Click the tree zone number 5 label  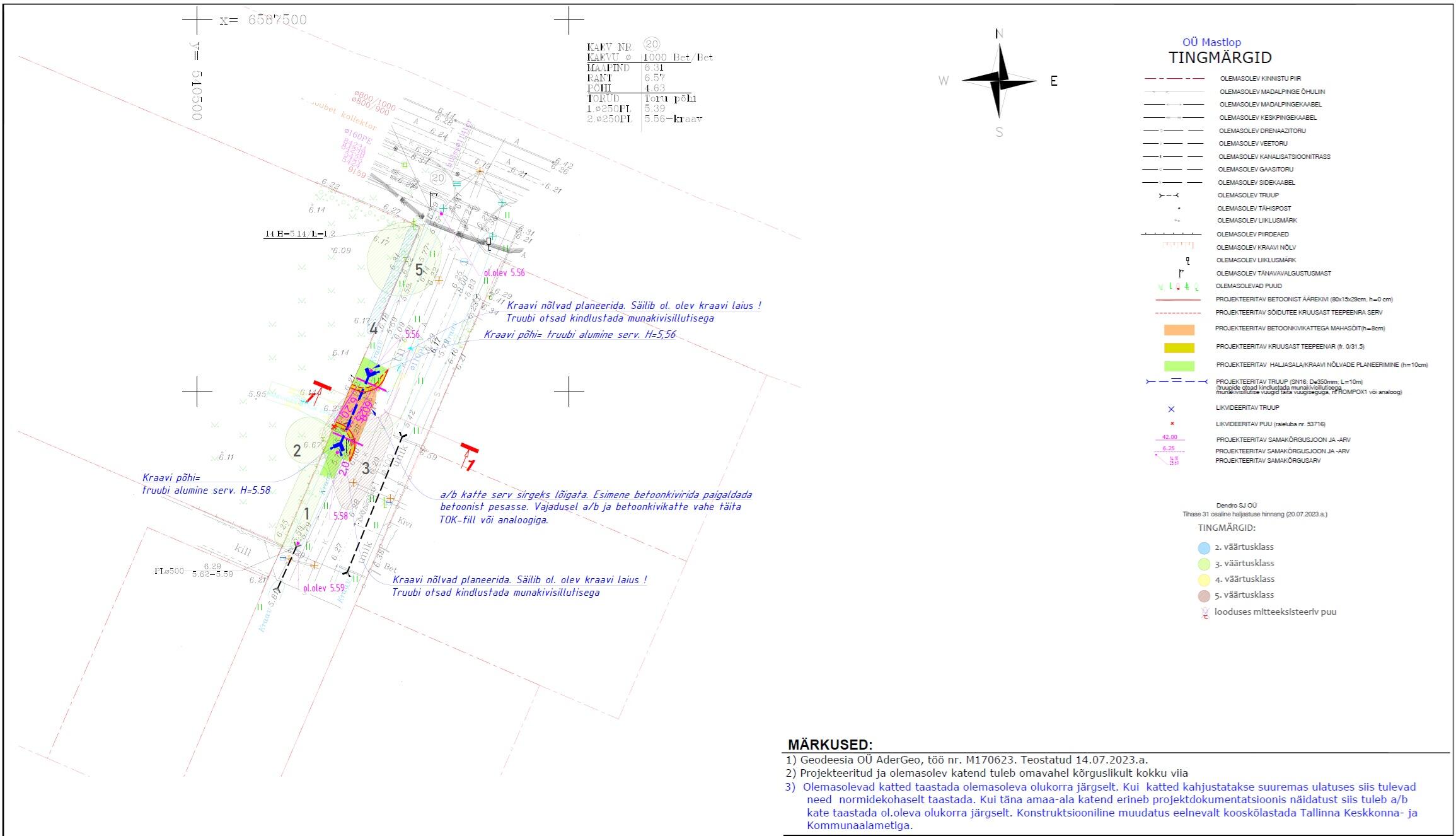[x=419, y=270]
